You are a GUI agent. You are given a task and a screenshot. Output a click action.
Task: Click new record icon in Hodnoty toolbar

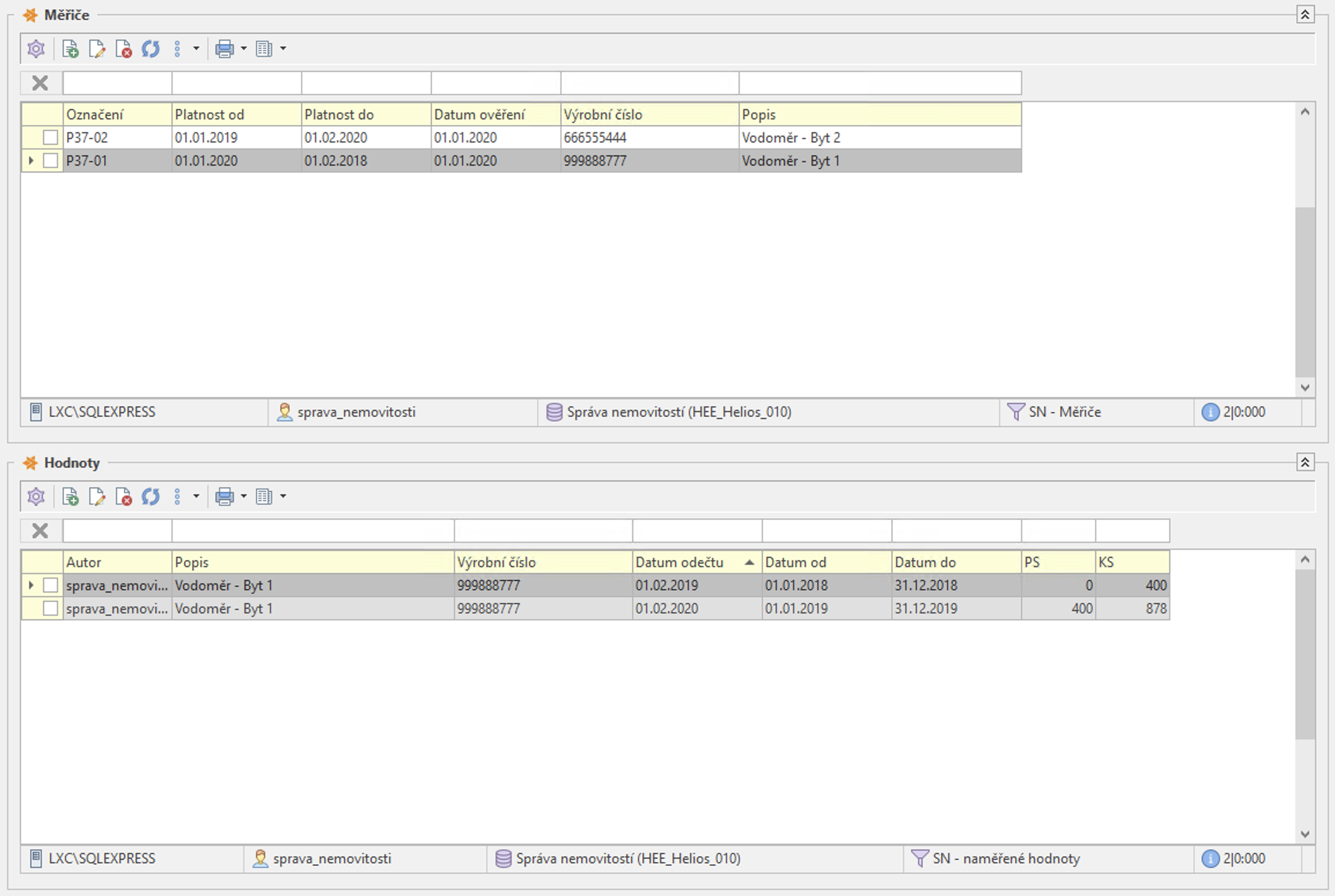[x=70, y=497]
